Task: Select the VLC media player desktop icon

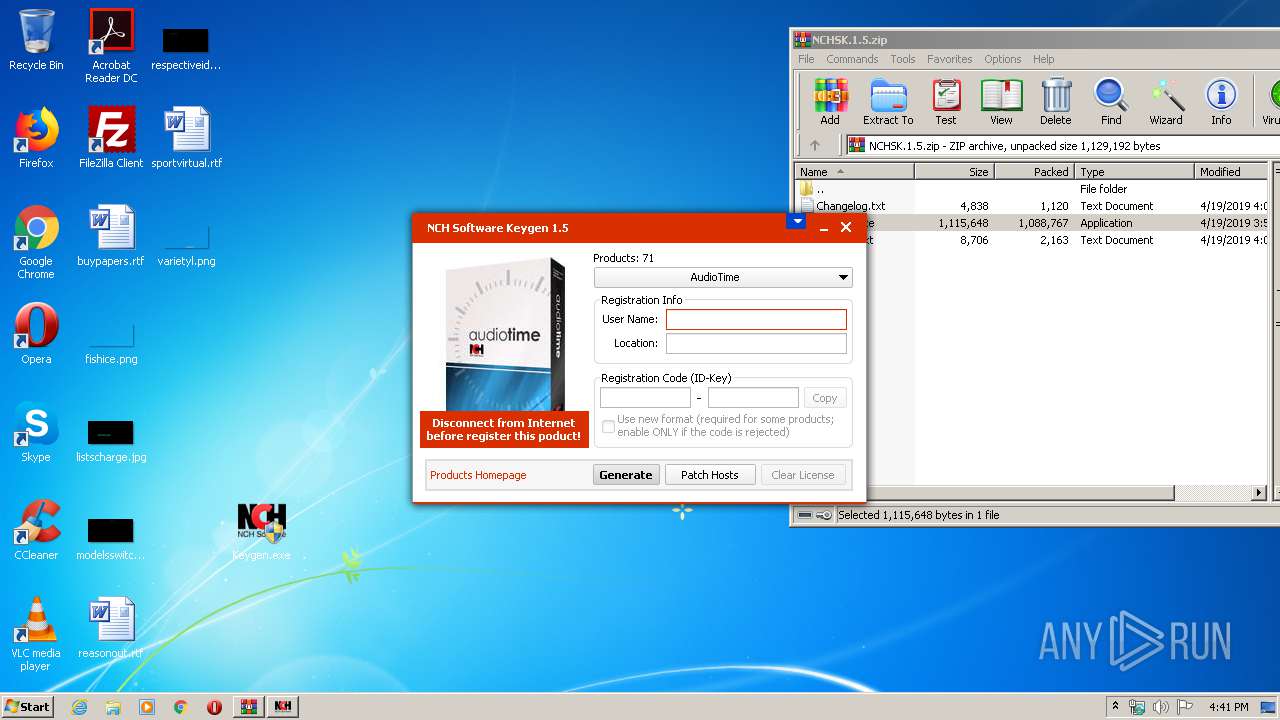Action: tap(36, 634)
